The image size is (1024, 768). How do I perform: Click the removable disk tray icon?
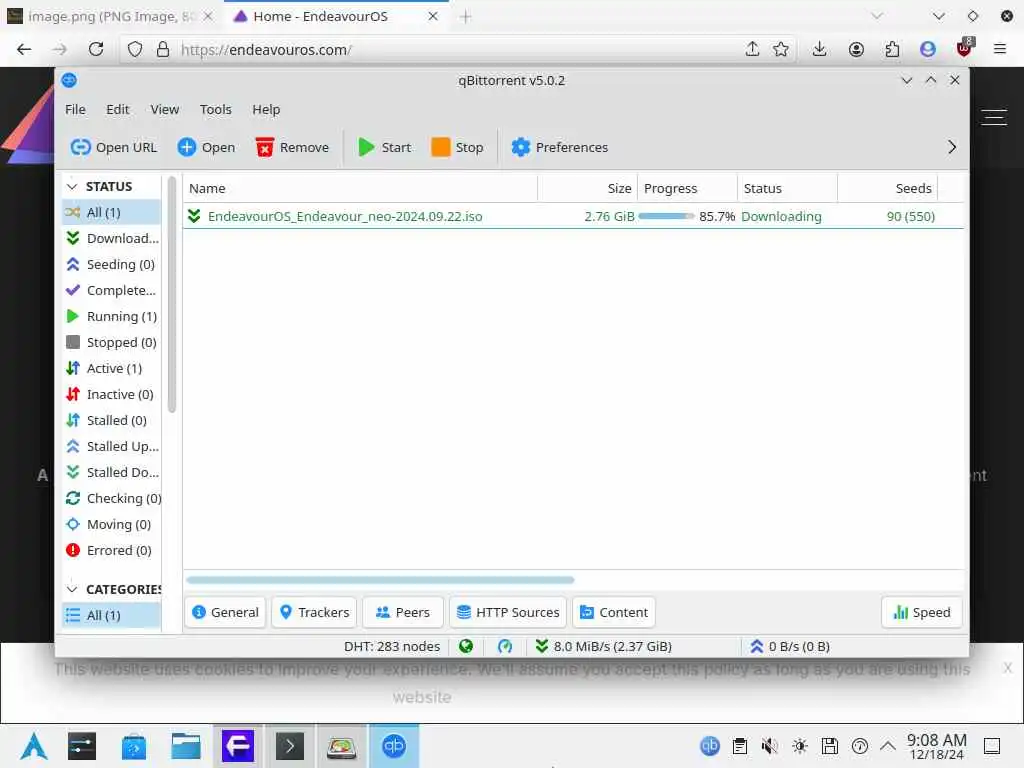(829, 745)
